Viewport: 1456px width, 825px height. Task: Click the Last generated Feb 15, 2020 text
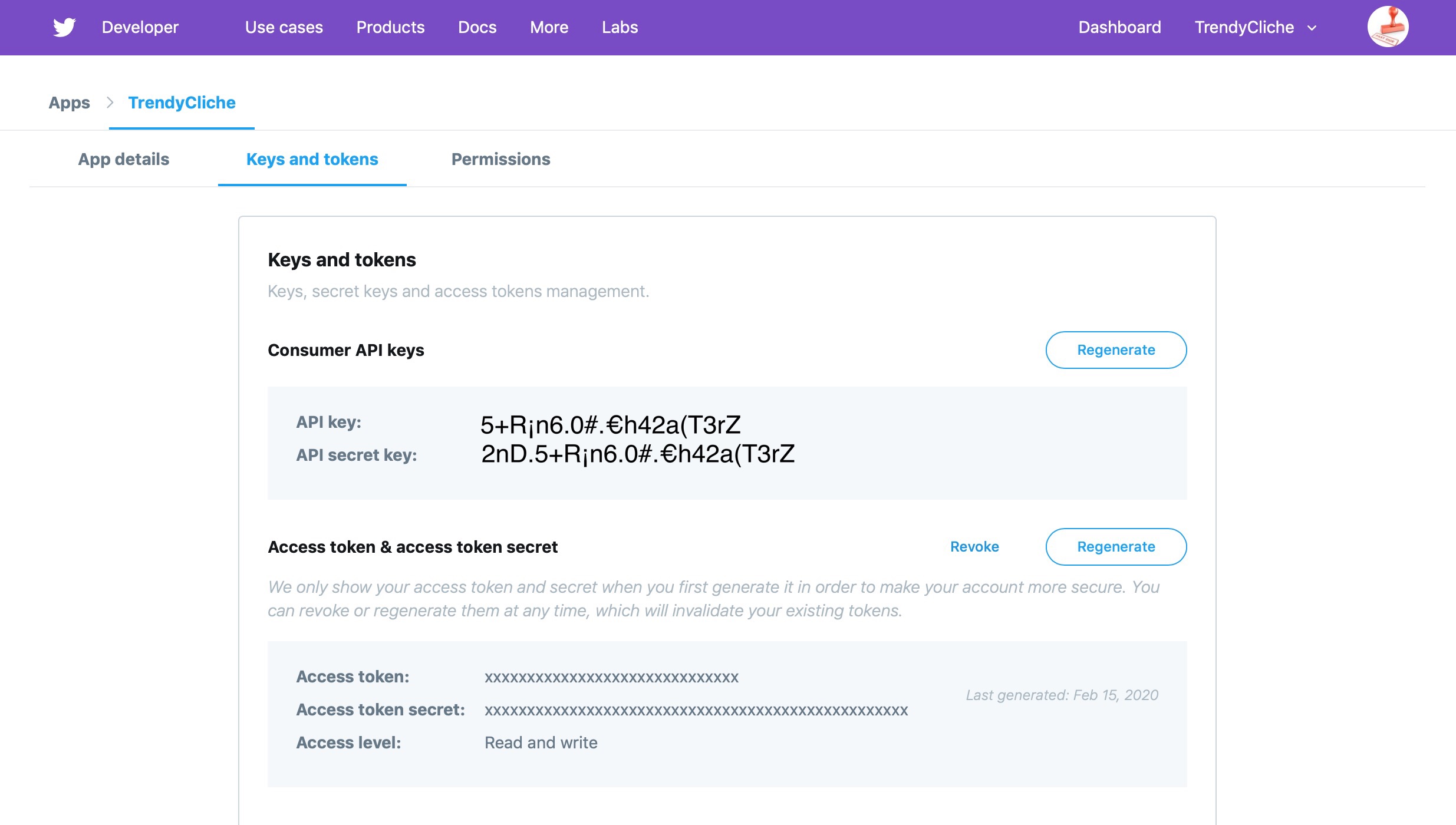1062,695
